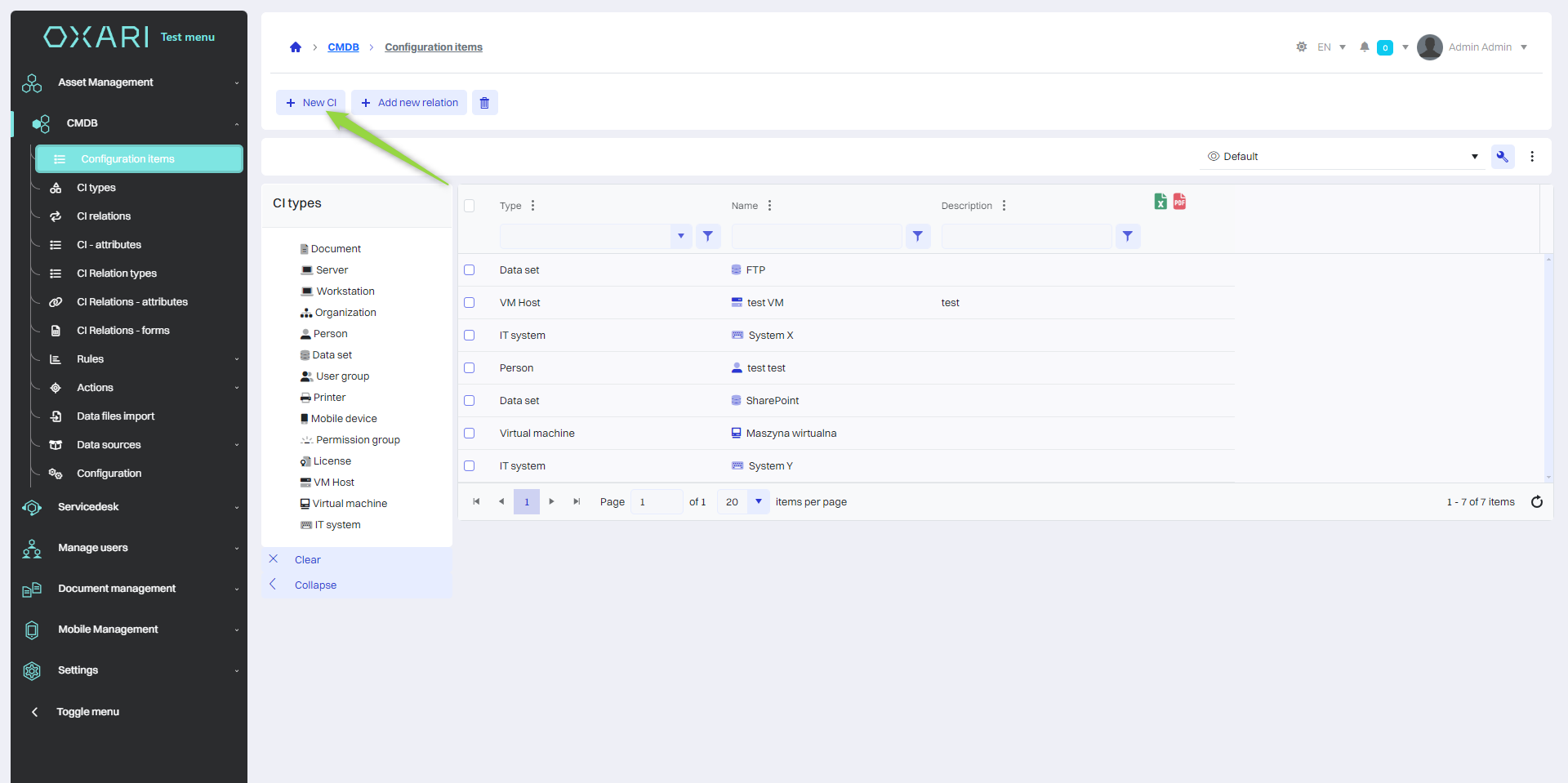Apply filter icon for Name column
This screenshot has height=783, width=1568.
click(918, 237)
